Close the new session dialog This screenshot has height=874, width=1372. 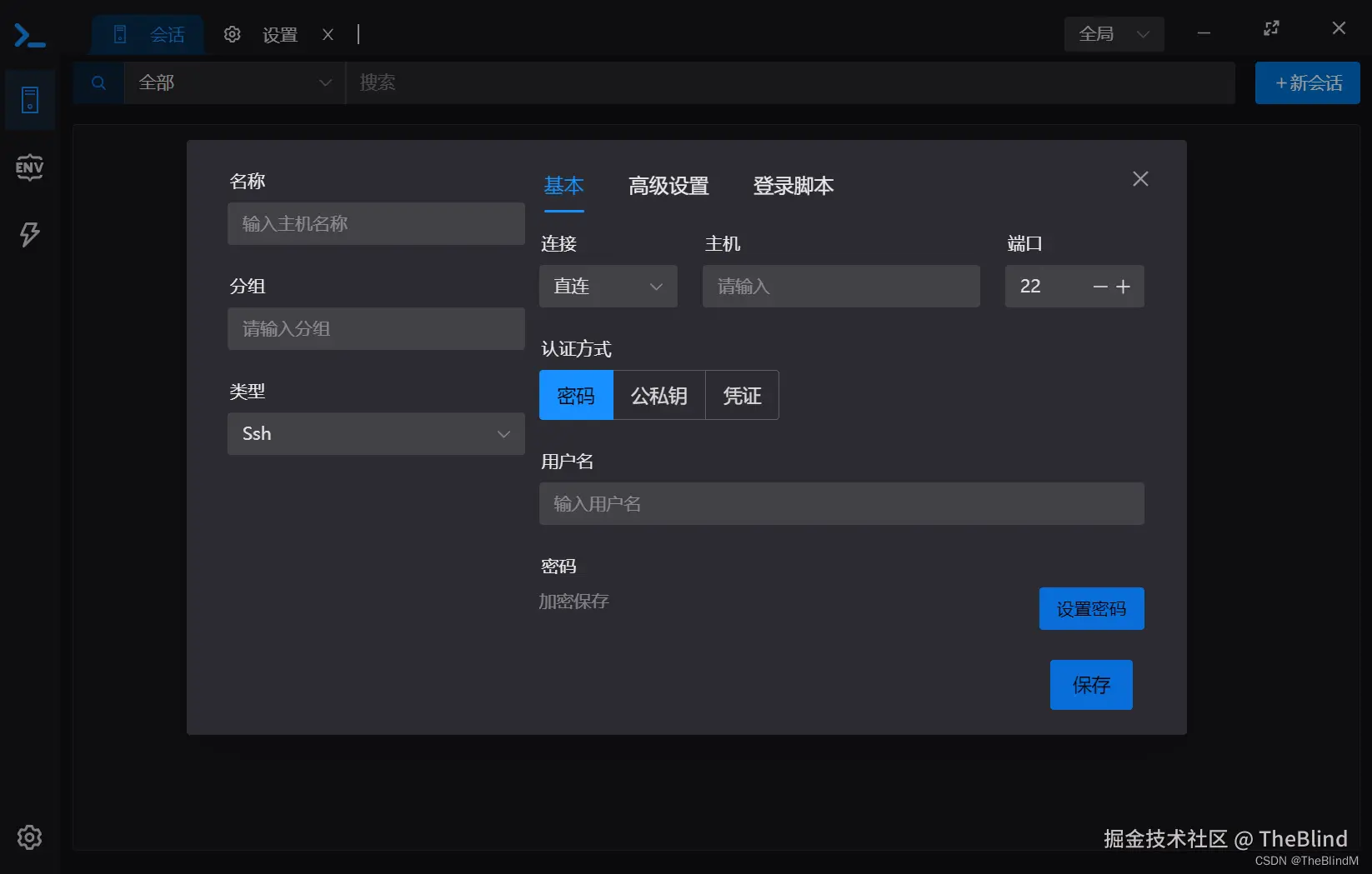[1140, 179]
